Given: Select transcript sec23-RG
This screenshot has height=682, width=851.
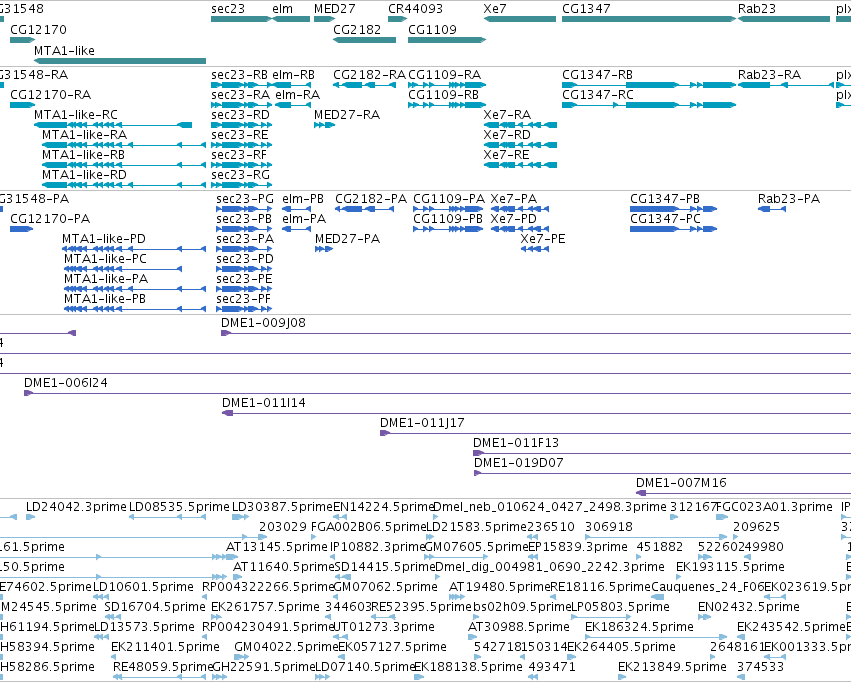Looking at the screenshot, I should tap(242, 185).
